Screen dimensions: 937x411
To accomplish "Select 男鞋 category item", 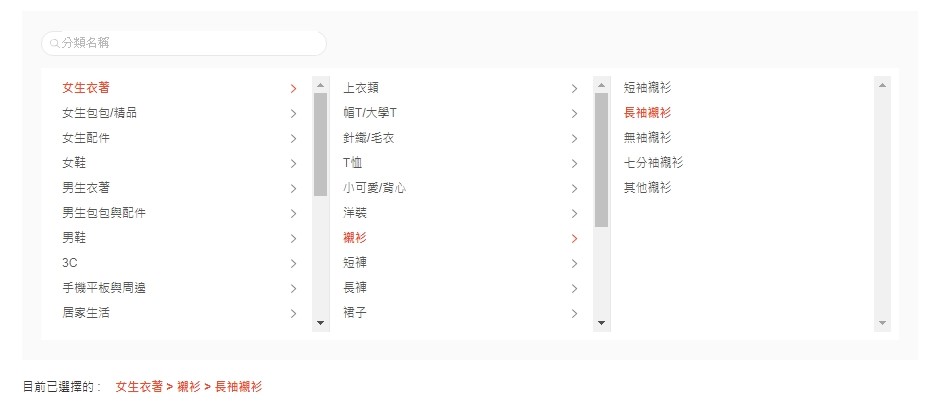I will pos(74,238).
